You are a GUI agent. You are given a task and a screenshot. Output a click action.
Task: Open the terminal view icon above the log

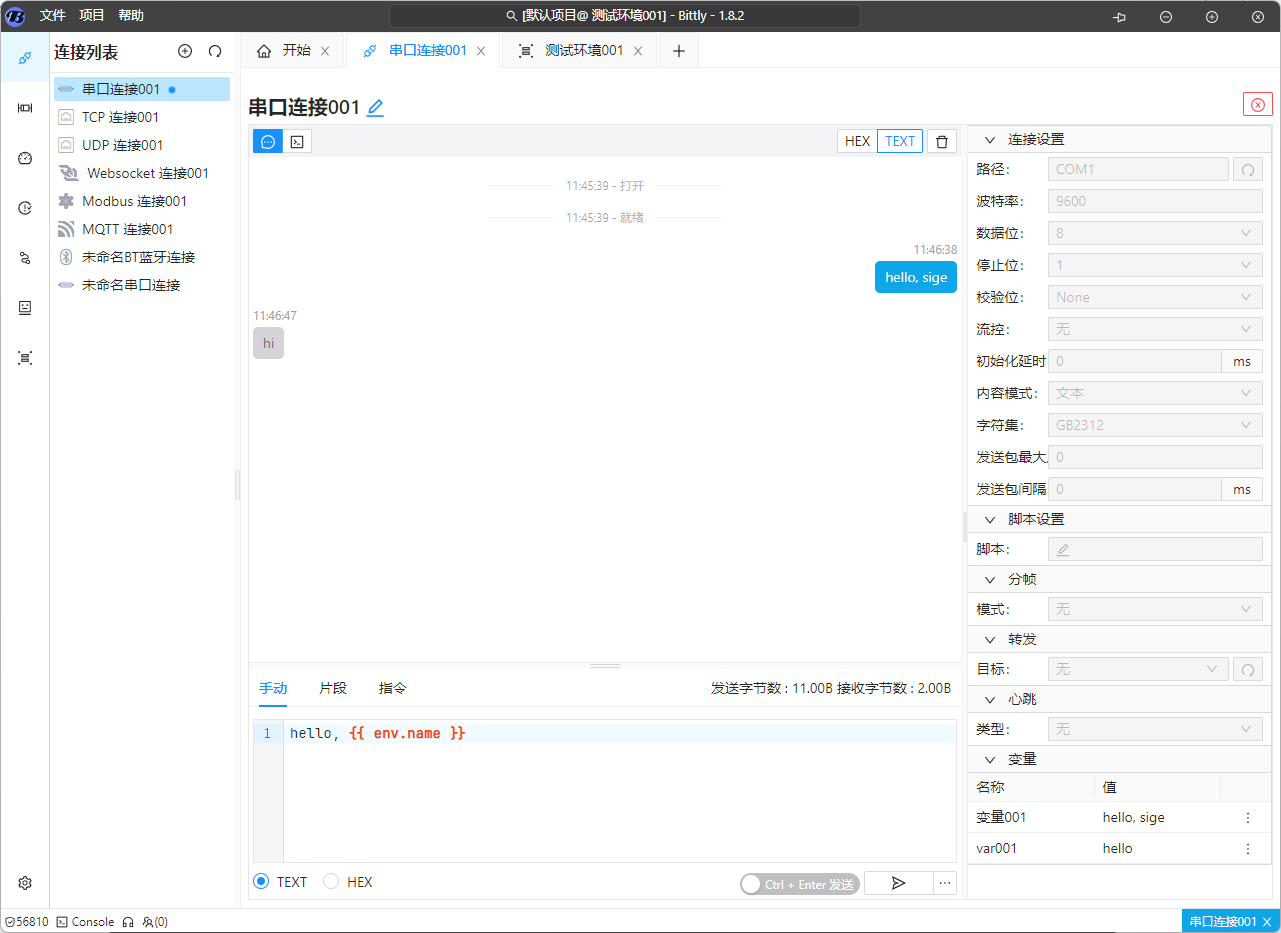tap(296, 141)
